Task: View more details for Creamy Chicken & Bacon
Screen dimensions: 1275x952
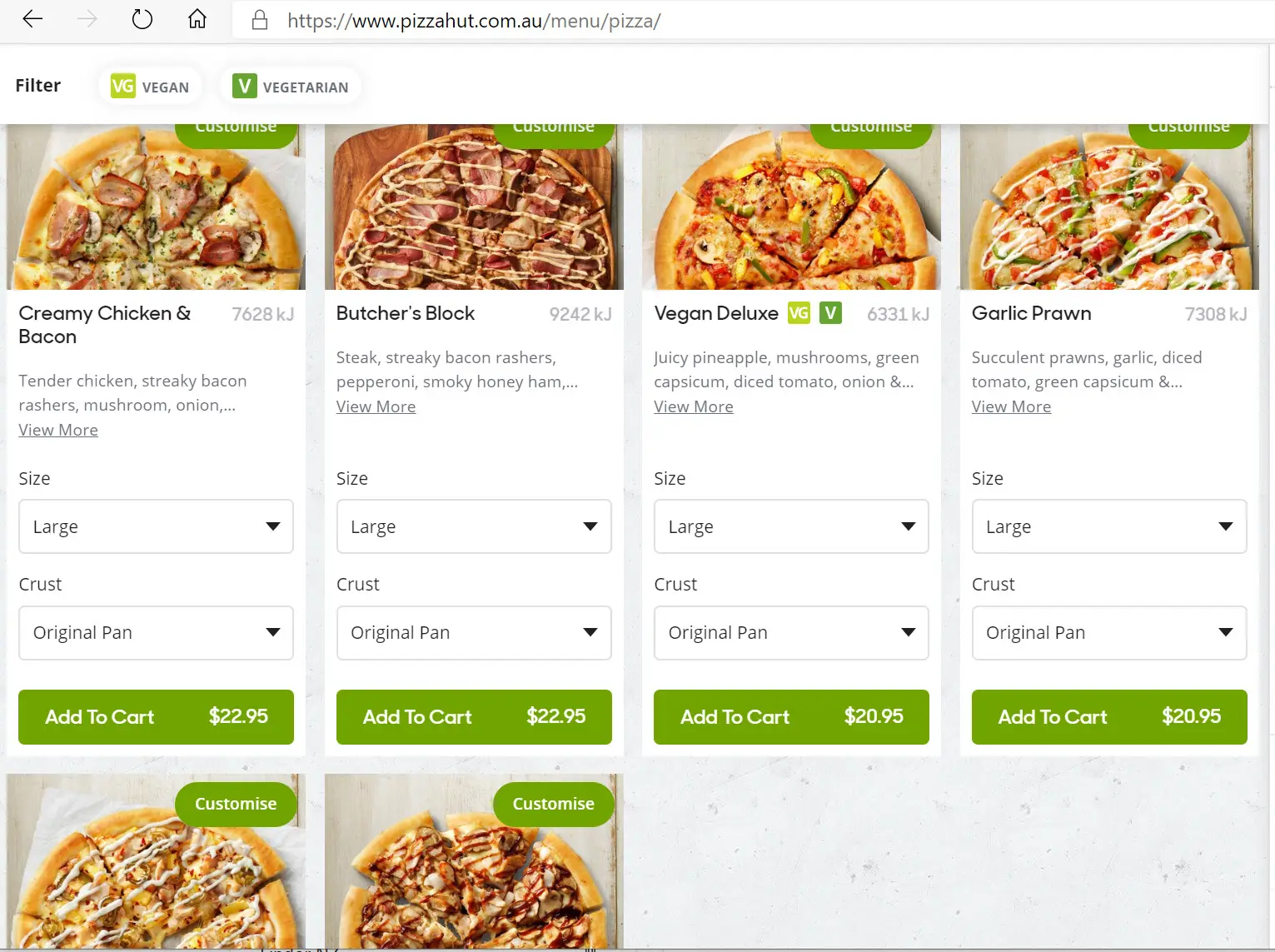Action: tap(58, 430)
